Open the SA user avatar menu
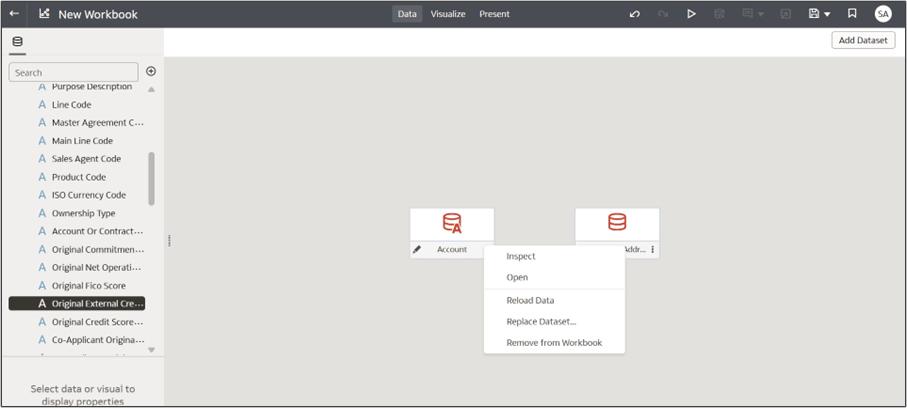The width and height of the screenshot is (907, 408). pyautogui.click(x=883, y=14)
